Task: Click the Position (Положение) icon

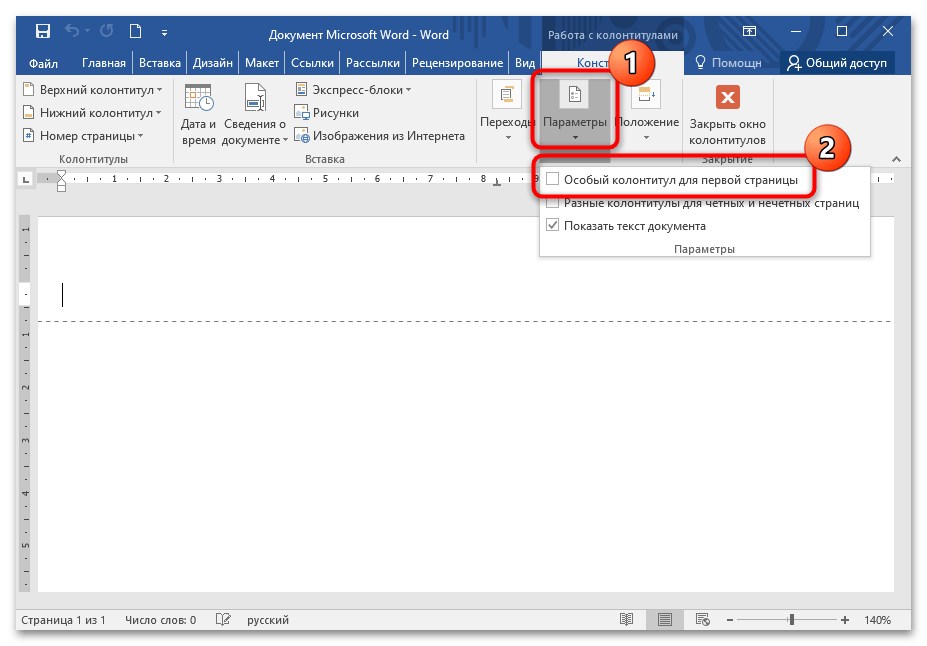Action: 647,97
